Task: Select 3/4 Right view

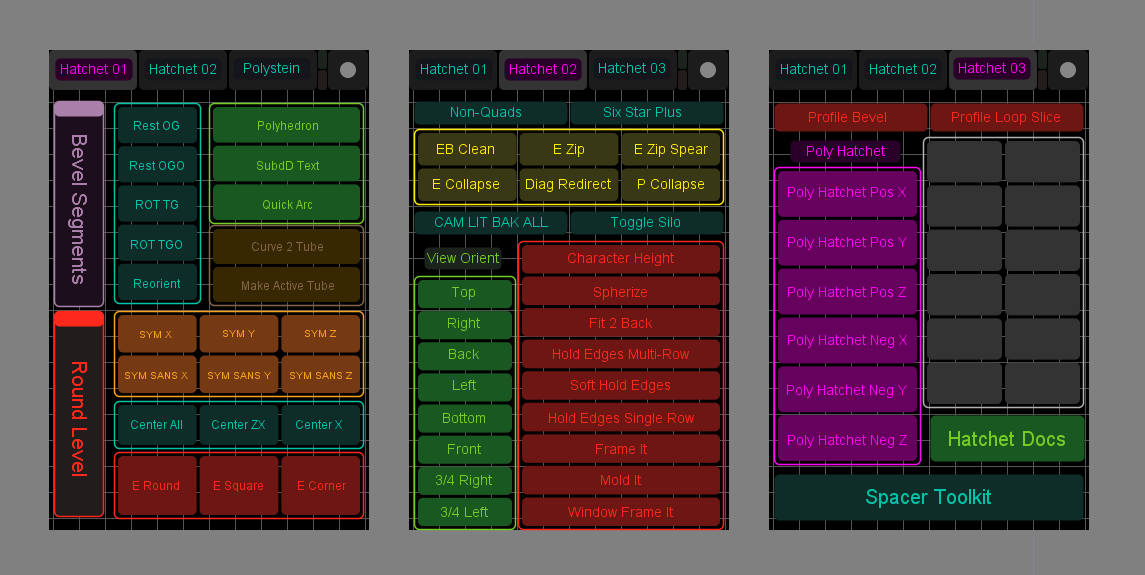Action: (x=464, y=481)
